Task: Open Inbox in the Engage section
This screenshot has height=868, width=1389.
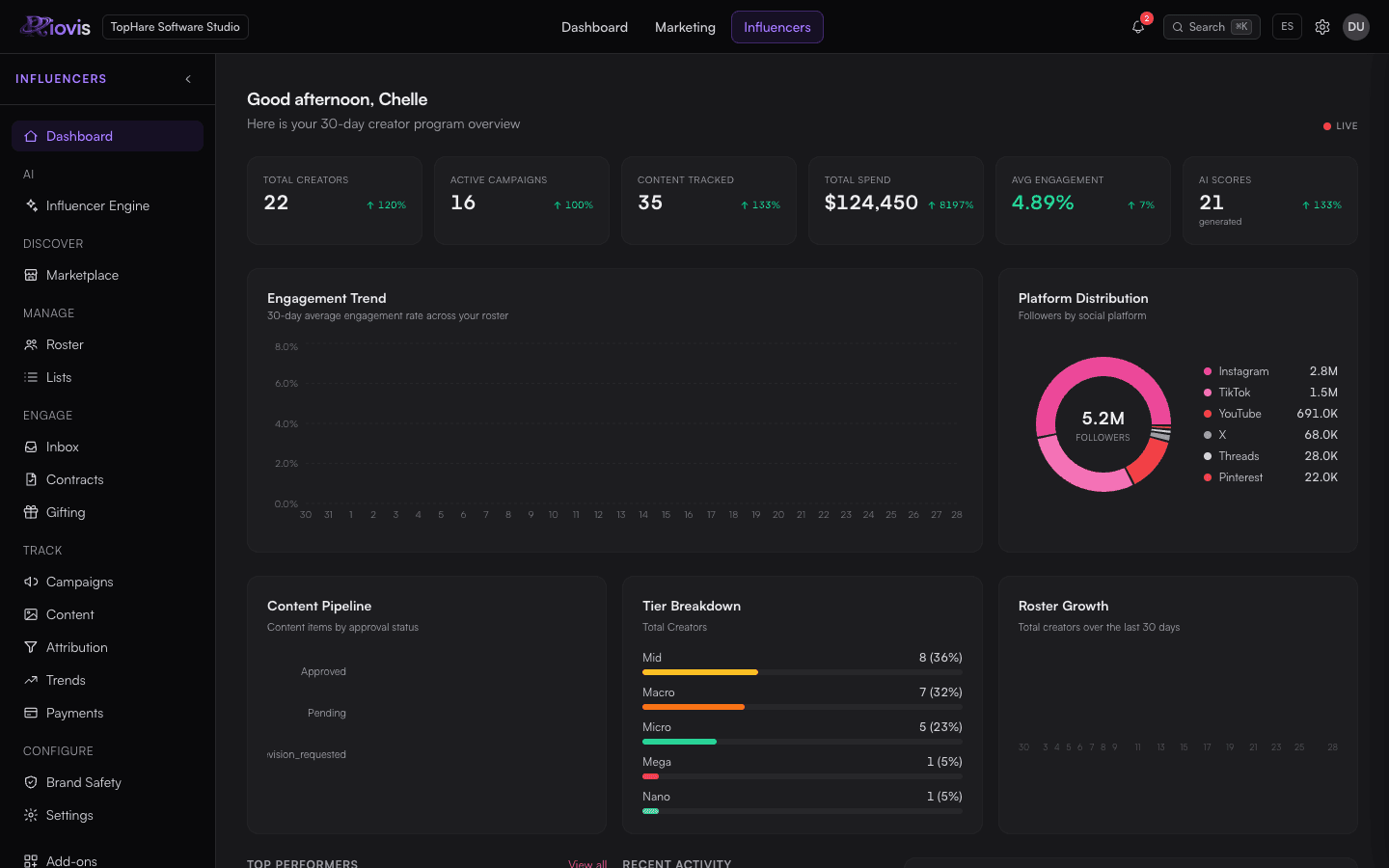Action: (x=107, y=447)
